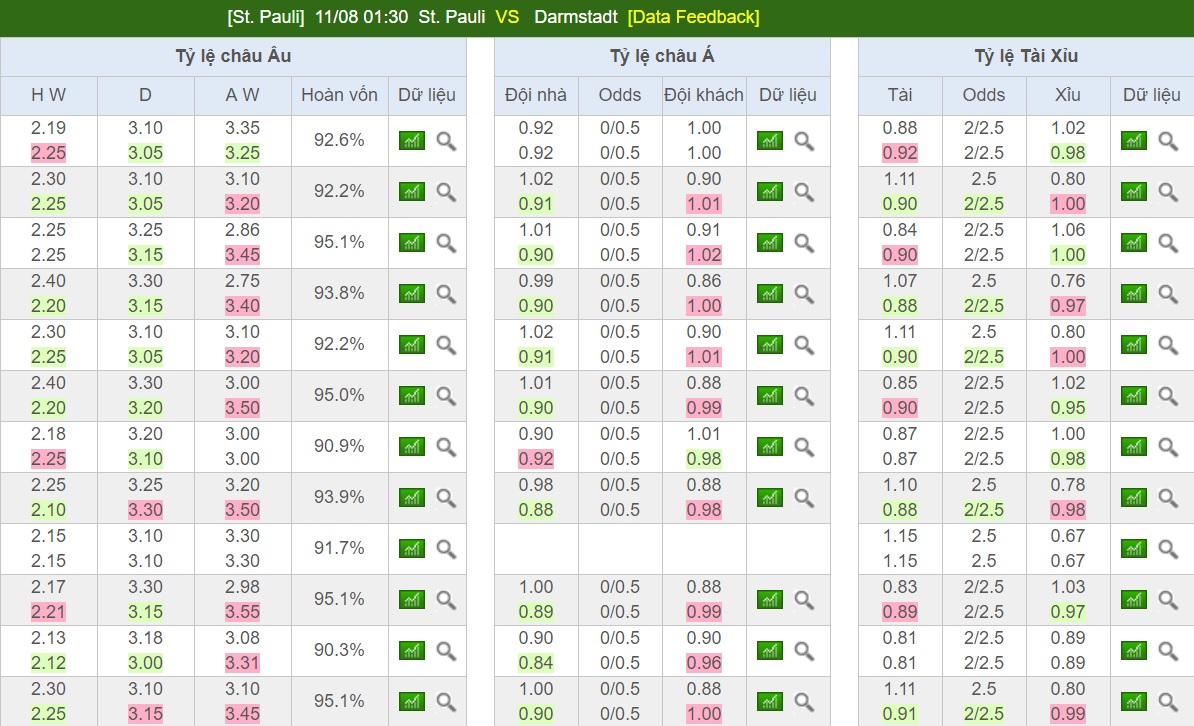
Task: Click magnifier in the 93.8% payout row
Action: (446, 294)
